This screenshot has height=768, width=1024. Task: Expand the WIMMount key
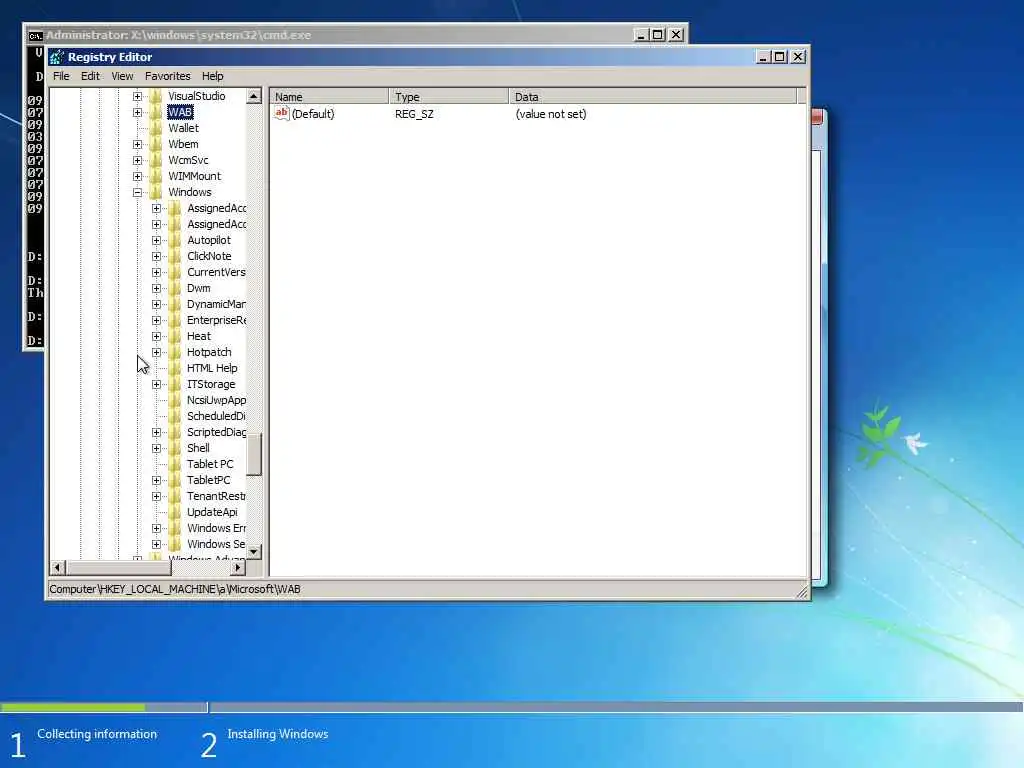[137, 176]
